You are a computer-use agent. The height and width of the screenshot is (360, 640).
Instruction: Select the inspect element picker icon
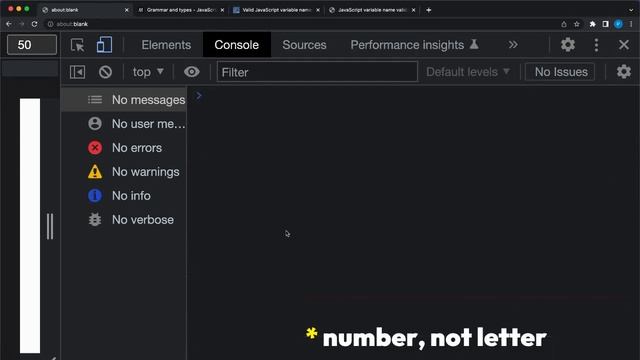(78, 45)
